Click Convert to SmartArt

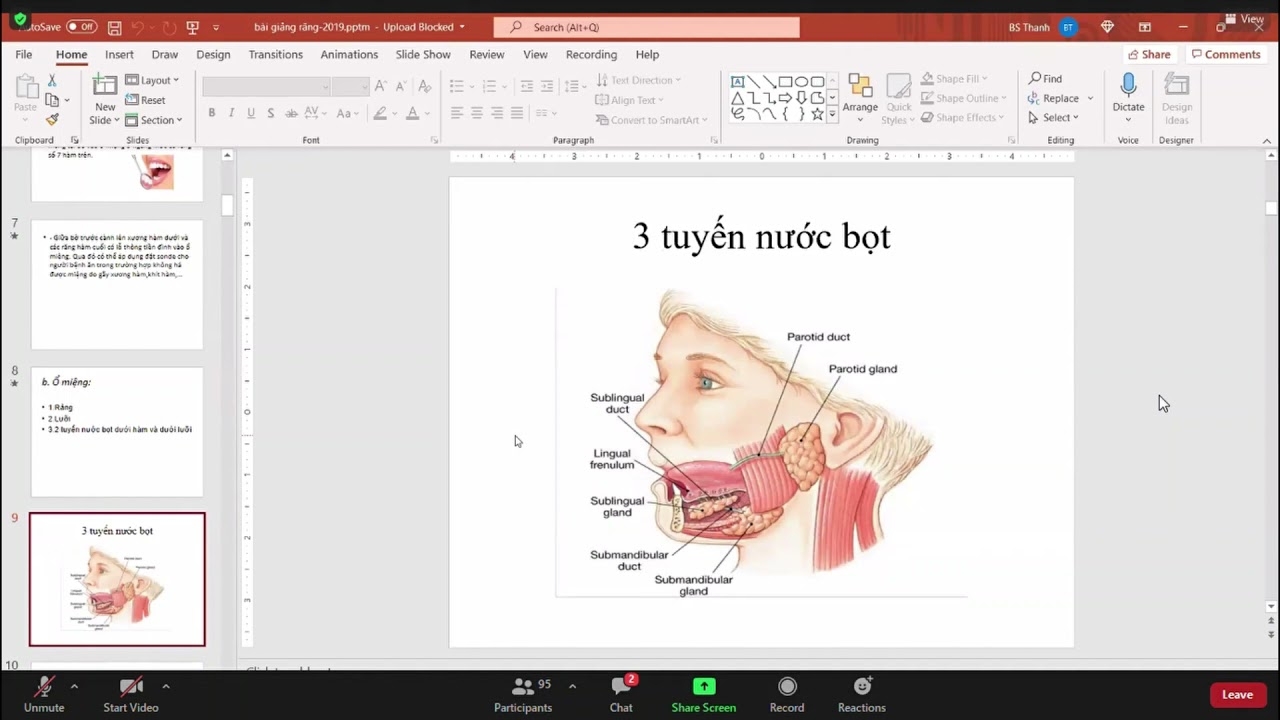click(651, 120)
